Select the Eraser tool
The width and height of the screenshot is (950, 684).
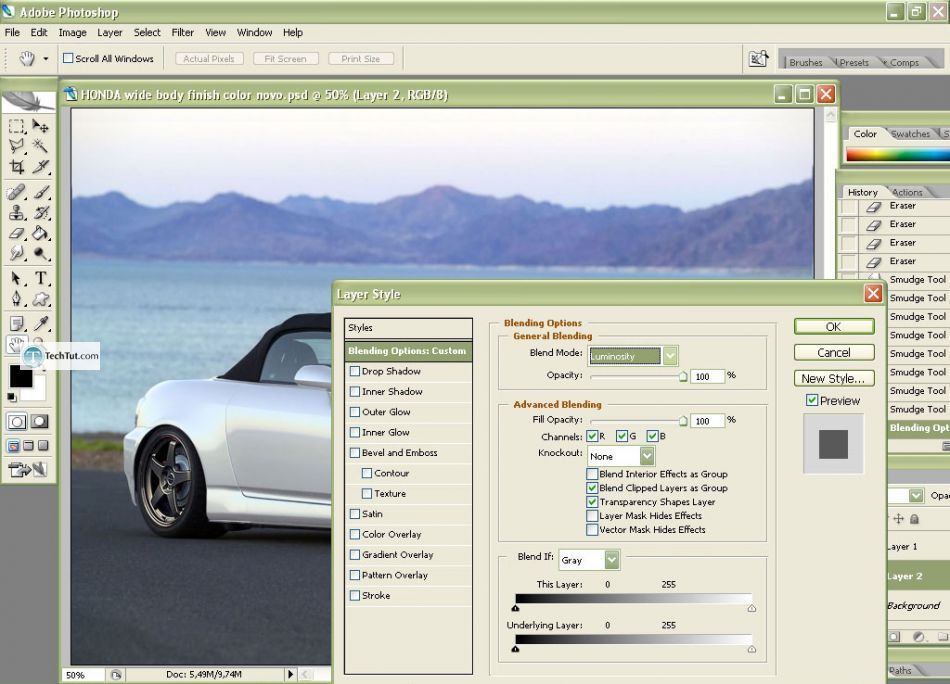(16, 233)
